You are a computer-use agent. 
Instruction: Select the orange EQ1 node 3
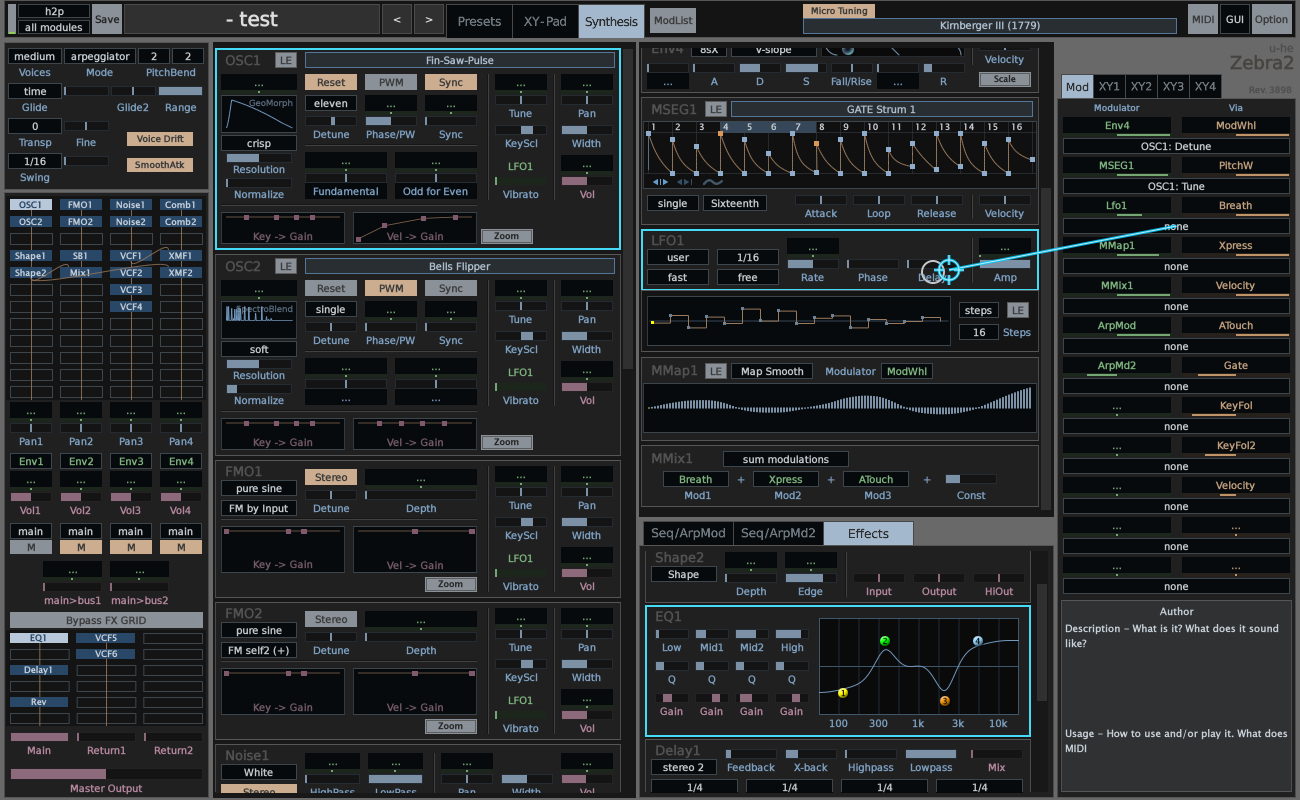tap(944, 701)
